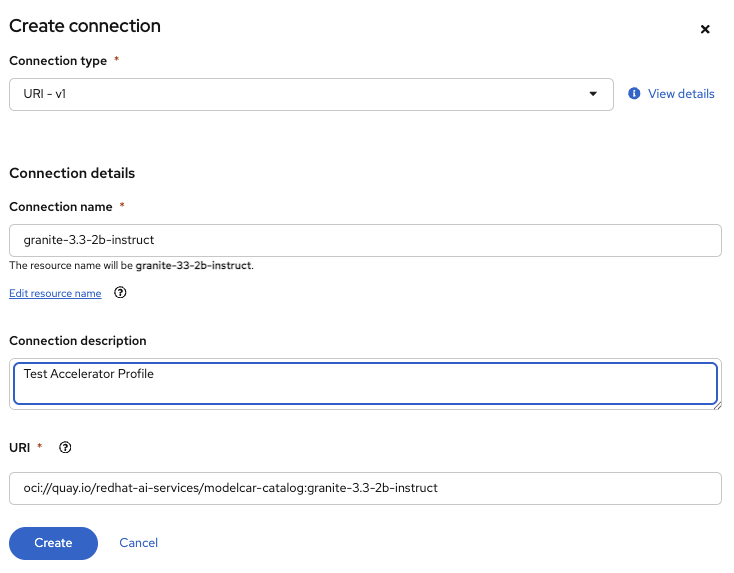
Task: Cancel the connection creation
Action: (x=138, y=543)
